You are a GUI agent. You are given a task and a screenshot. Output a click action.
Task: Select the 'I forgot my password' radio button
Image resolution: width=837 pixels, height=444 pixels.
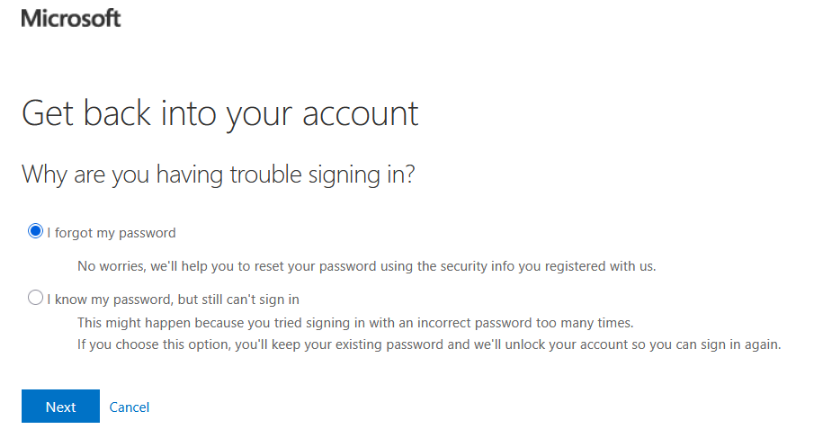click(x=36, y=232)
